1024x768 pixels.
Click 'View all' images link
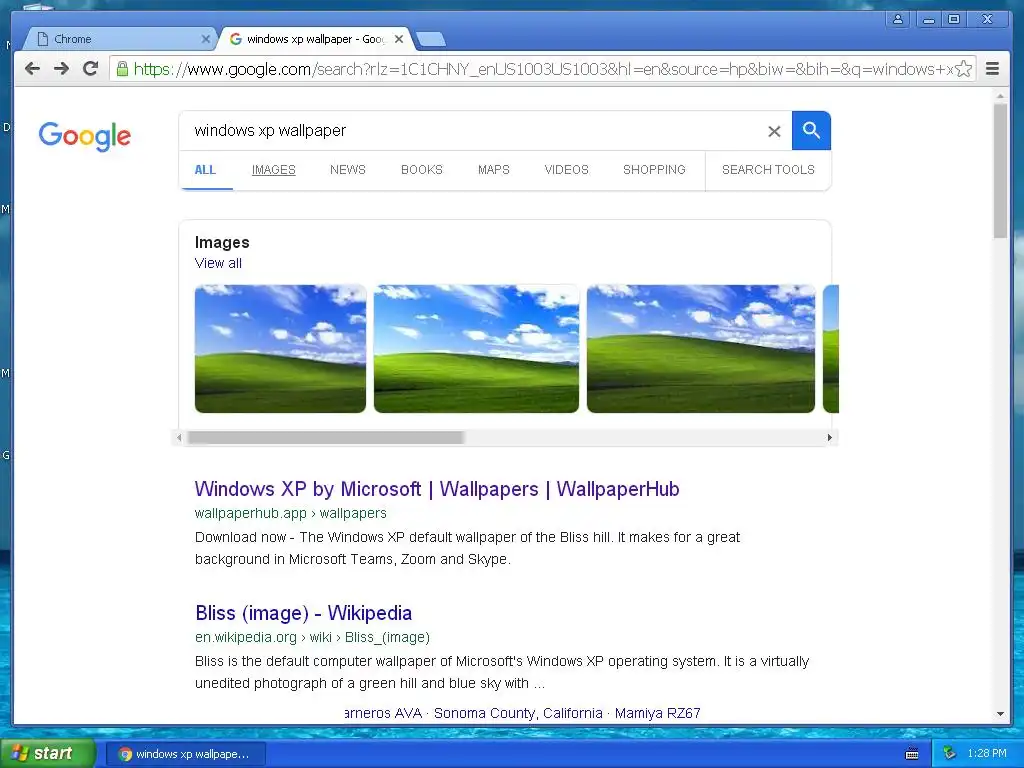(218, 263)
